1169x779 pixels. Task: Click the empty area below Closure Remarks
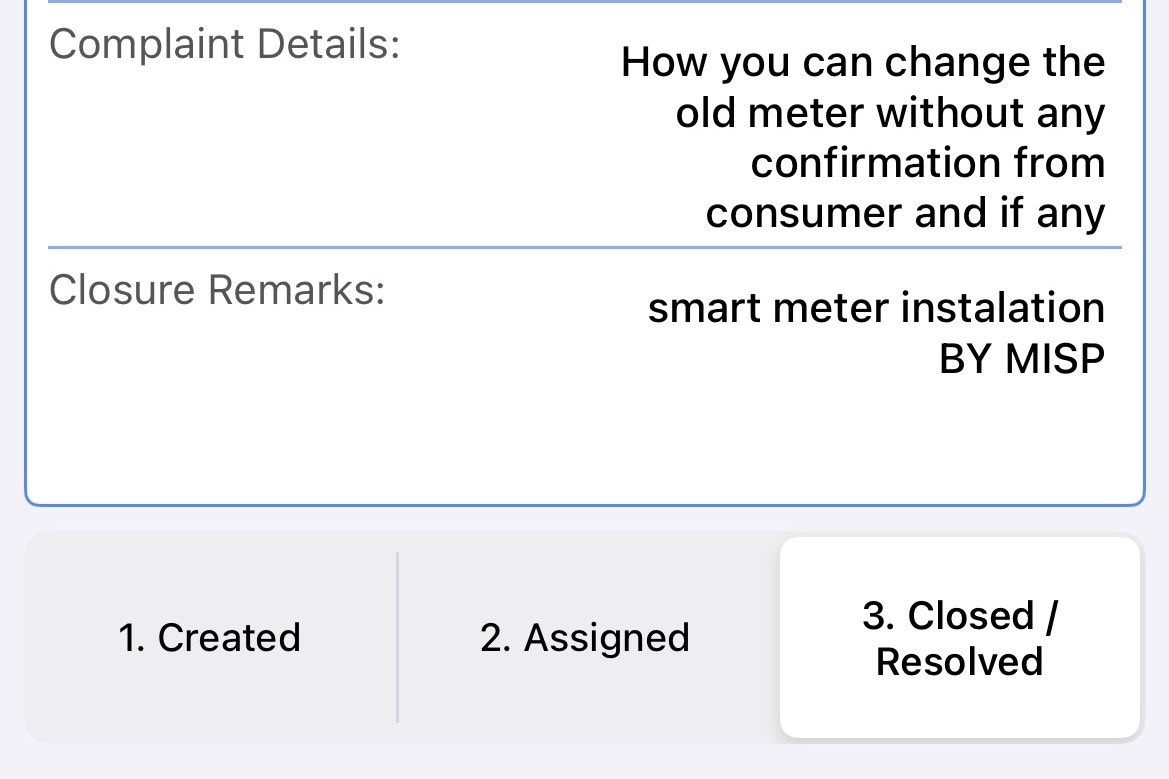pyautogui.click(x=584, y=440)
